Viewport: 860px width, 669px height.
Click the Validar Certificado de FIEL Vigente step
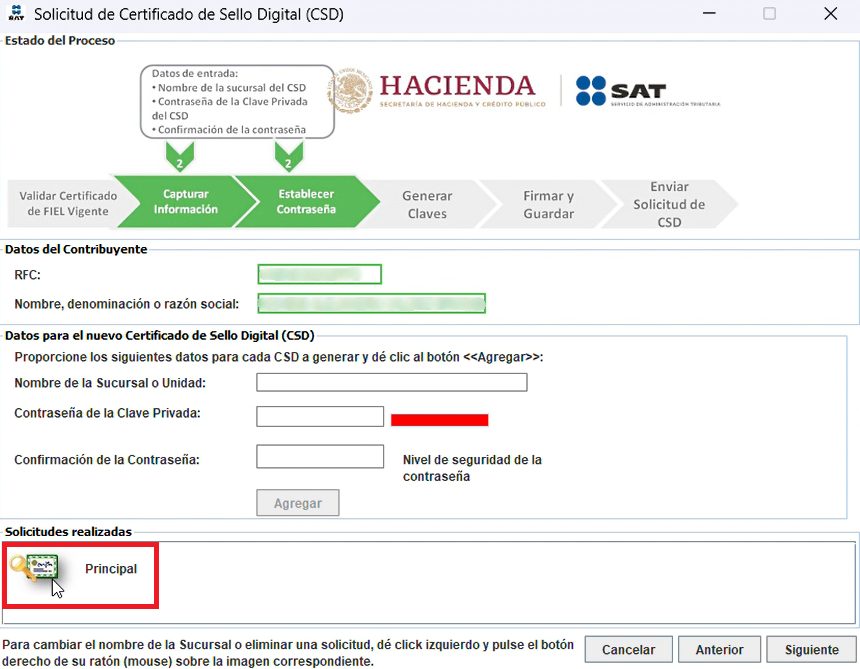pos(68,202)
